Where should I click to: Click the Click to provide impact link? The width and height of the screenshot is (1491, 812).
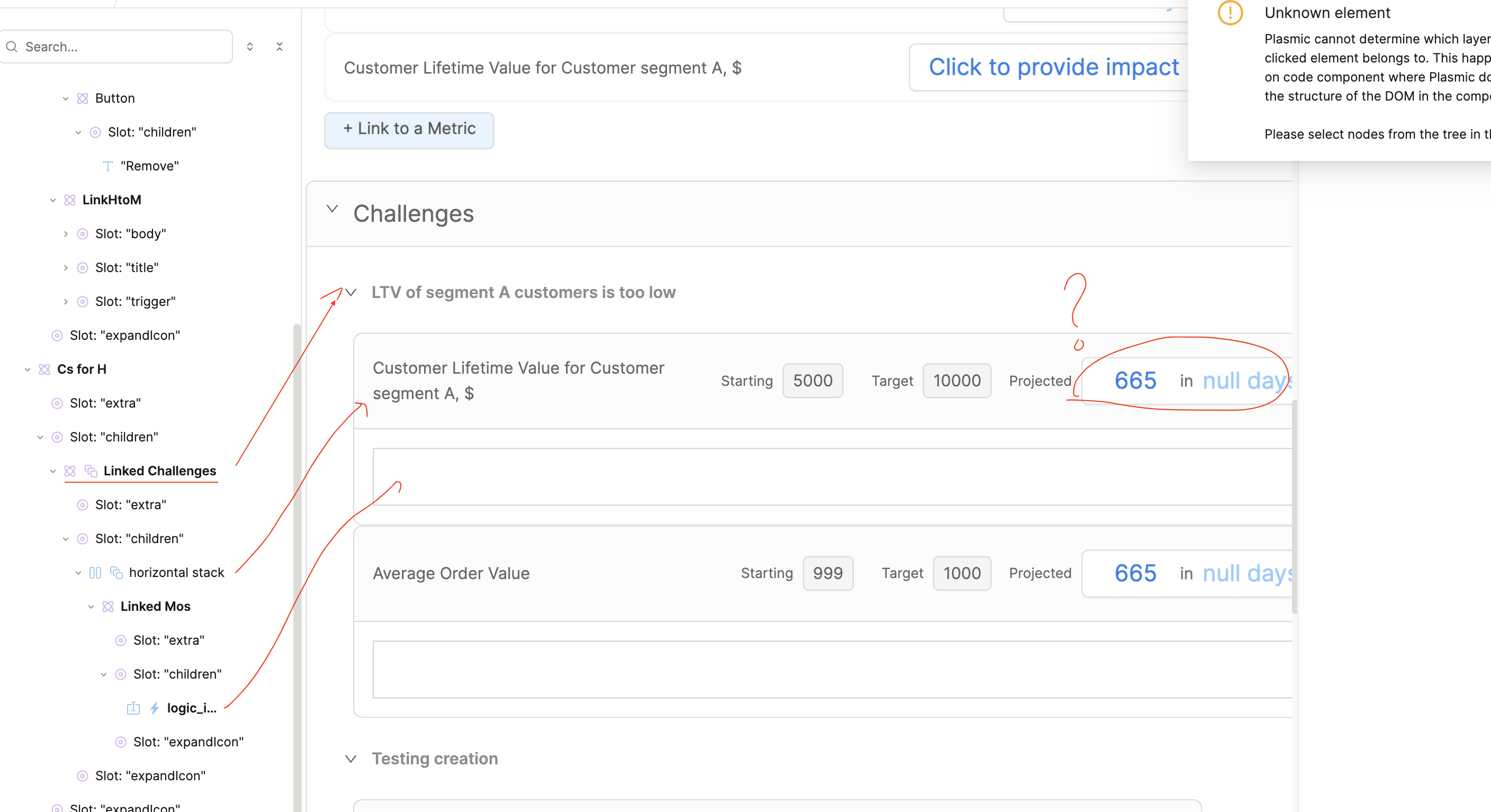point(1054,67)
